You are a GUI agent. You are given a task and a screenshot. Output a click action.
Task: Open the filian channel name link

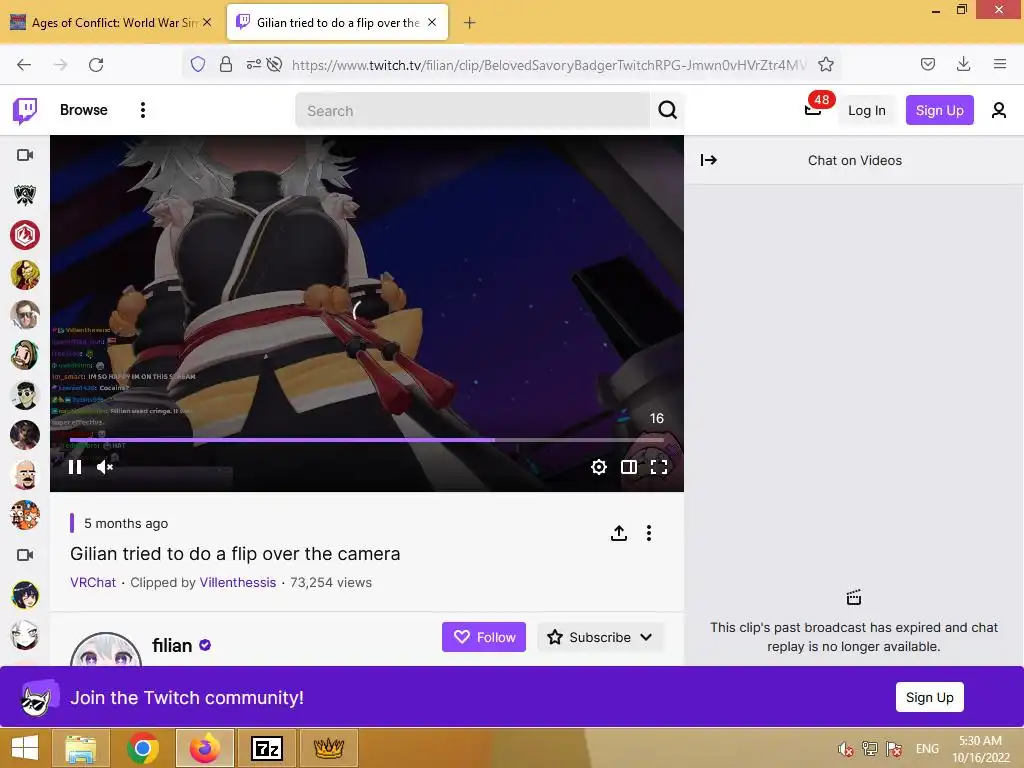(172, 645)
